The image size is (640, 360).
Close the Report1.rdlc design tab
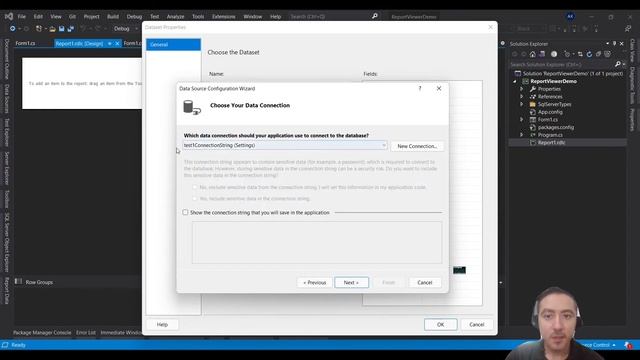(x=117, y=43)
